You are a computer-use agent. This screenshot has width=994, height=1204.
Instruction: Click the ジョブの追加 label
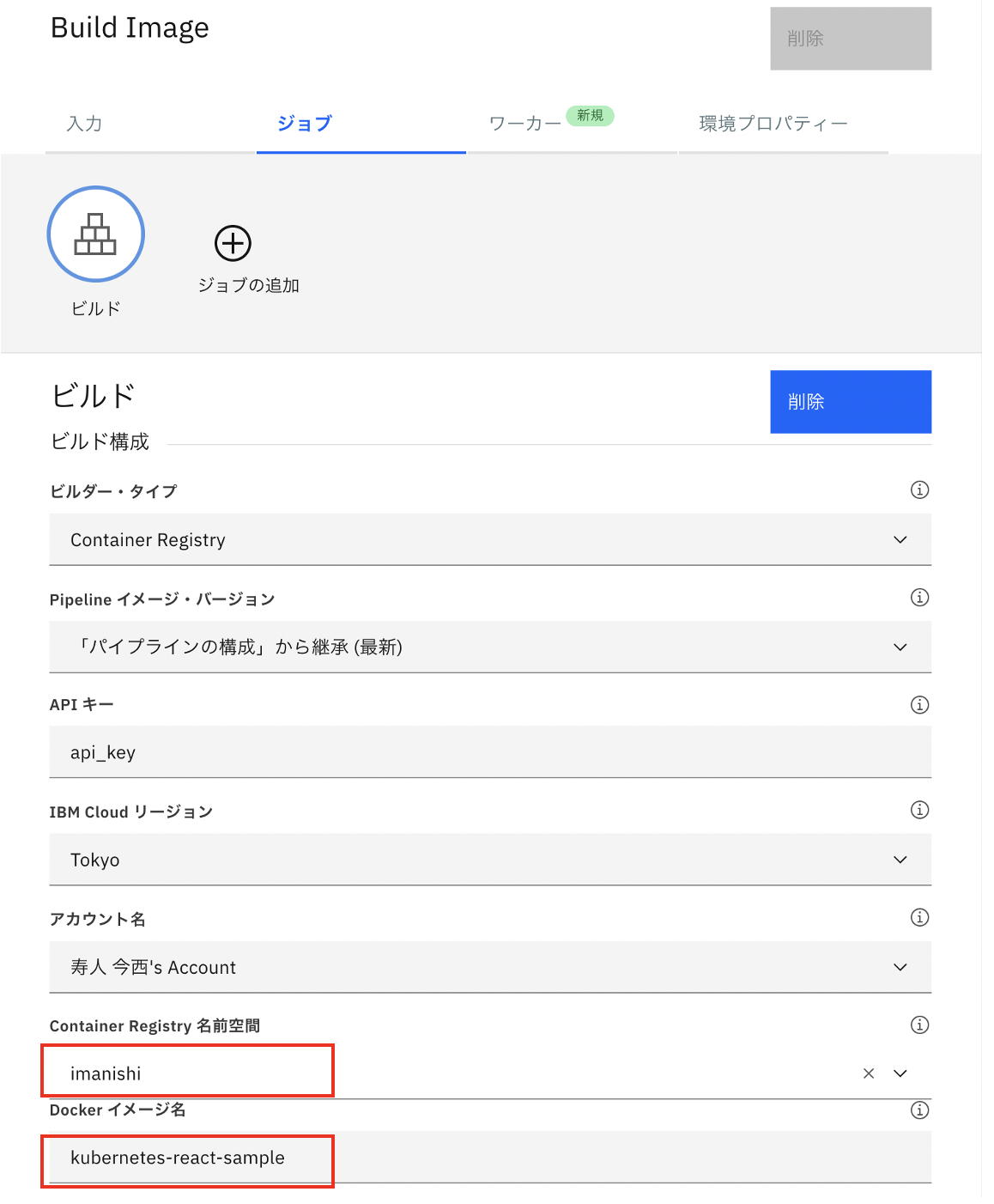pos(249,285)
